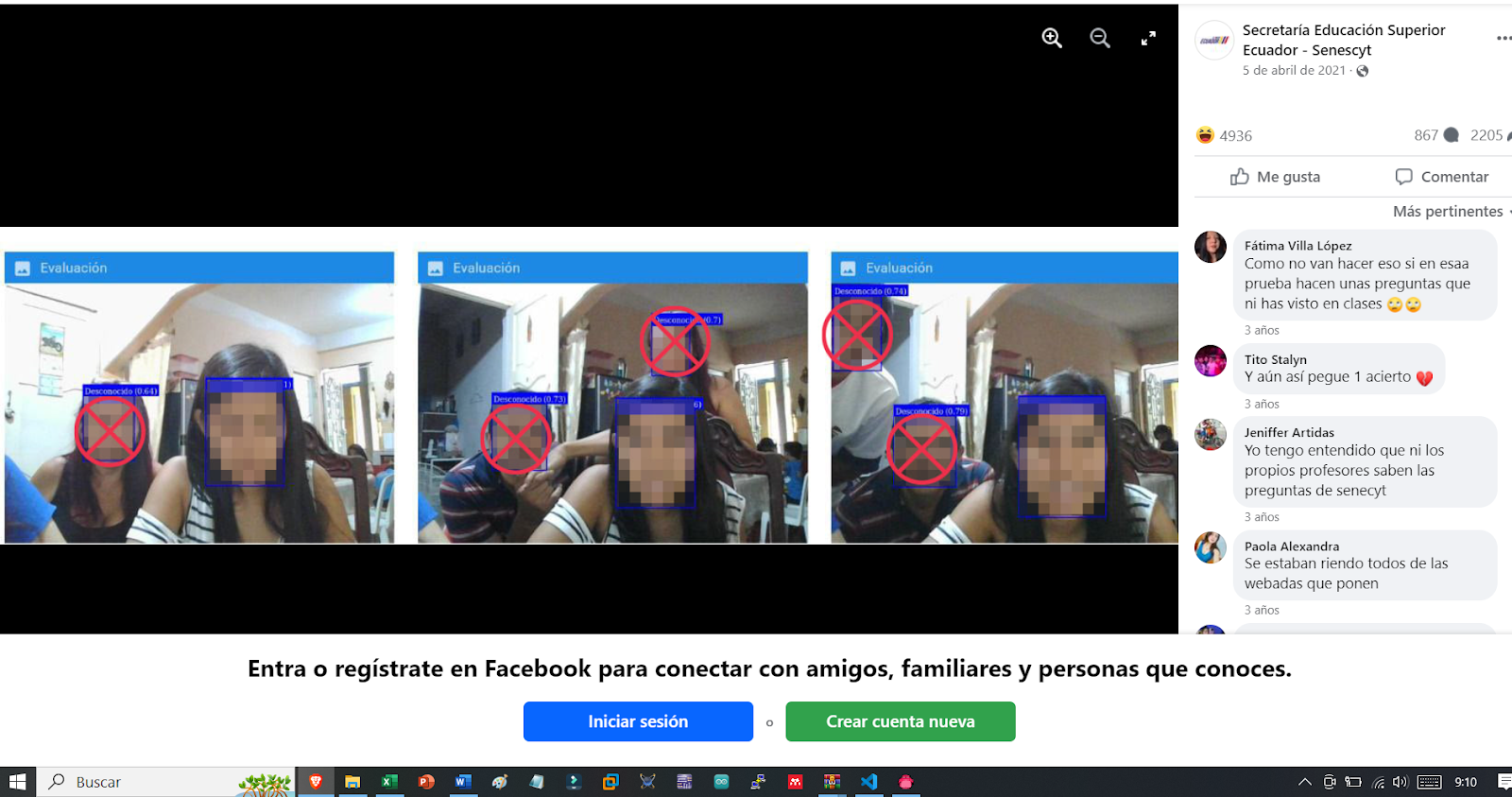The image size is (1512, 797).
Task: Open Fátima Villa López's profile avatar
Action: click(1211, 247)
